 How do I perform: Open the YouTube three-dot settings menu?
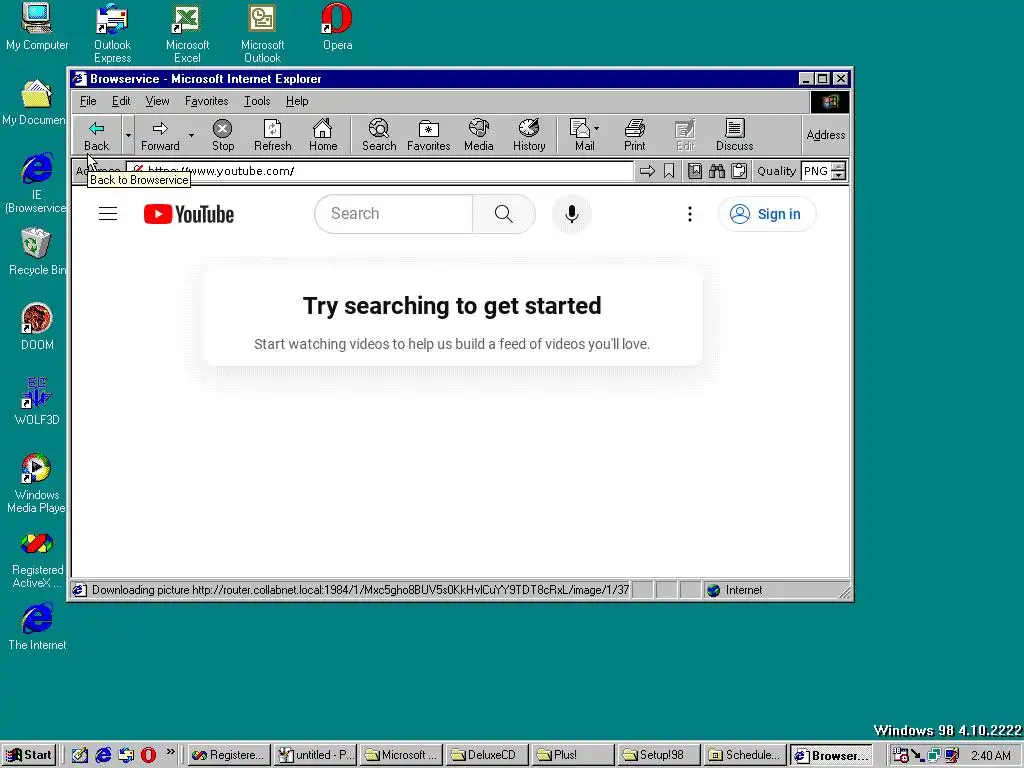click(x=690, y=214)
